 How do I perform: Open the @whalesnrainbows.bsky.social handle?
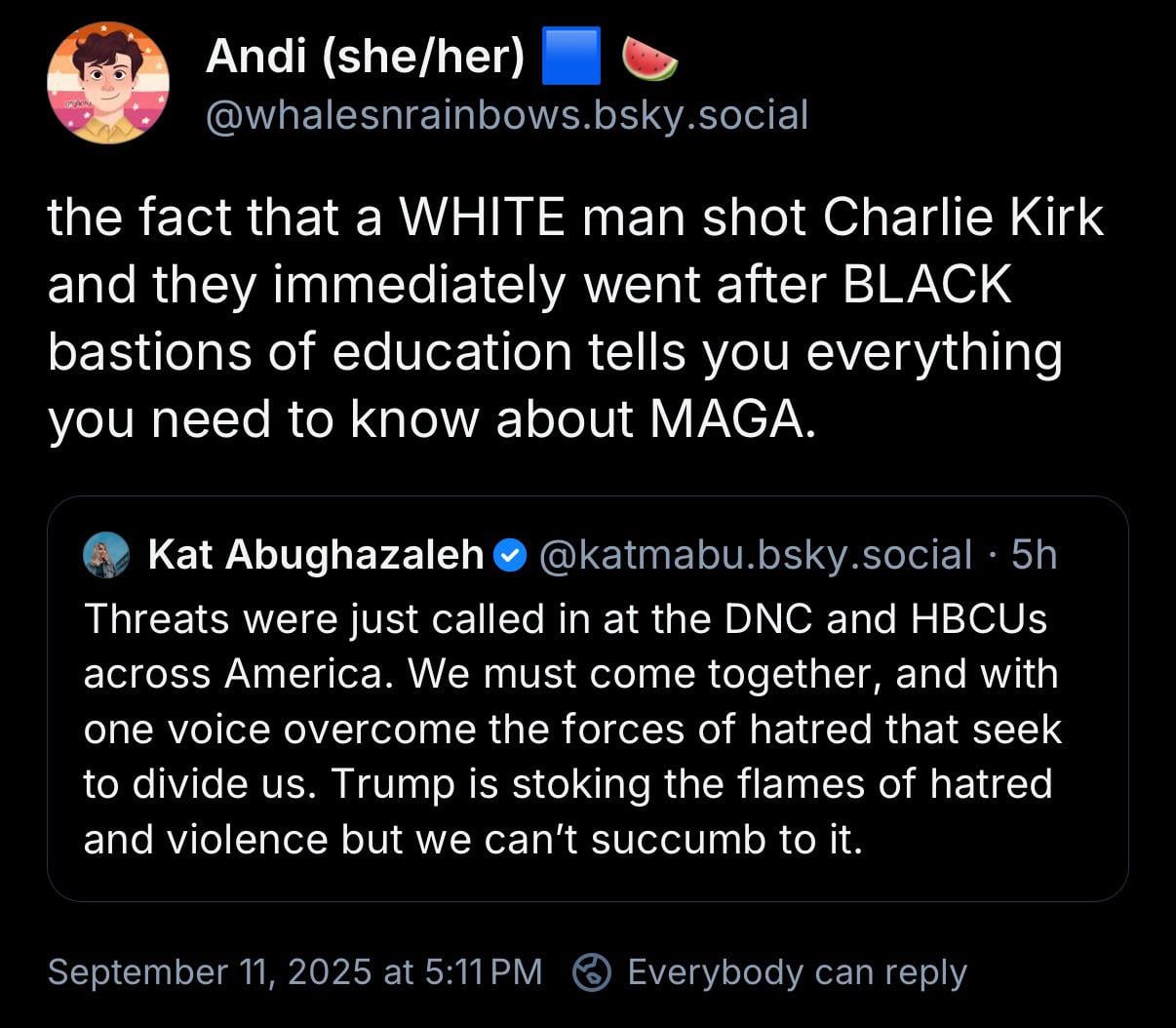pyautogui.click(x=507, y=116)
